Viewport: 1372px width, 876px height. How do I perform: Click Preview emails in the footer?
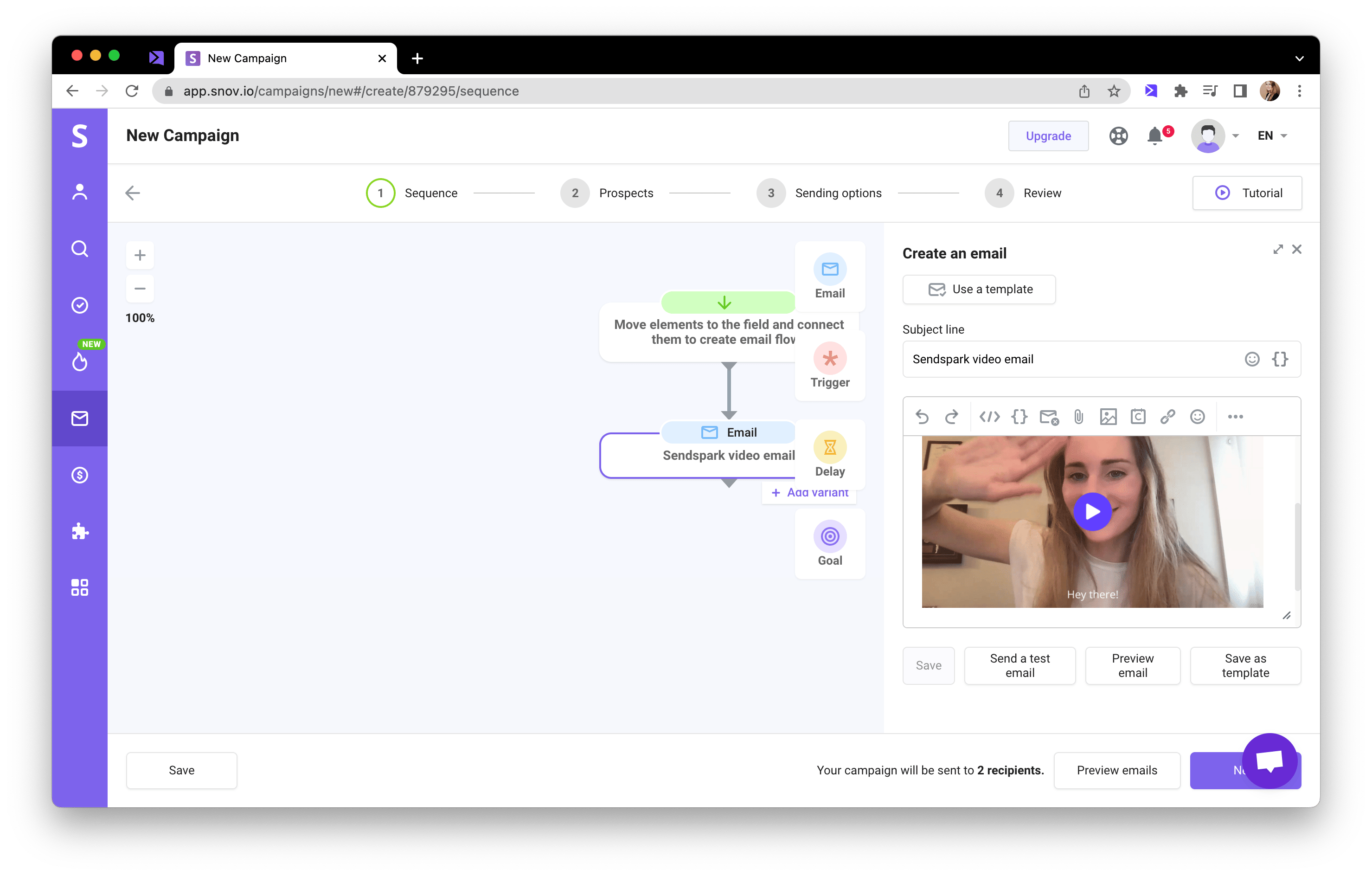(x=1117, y=770)
